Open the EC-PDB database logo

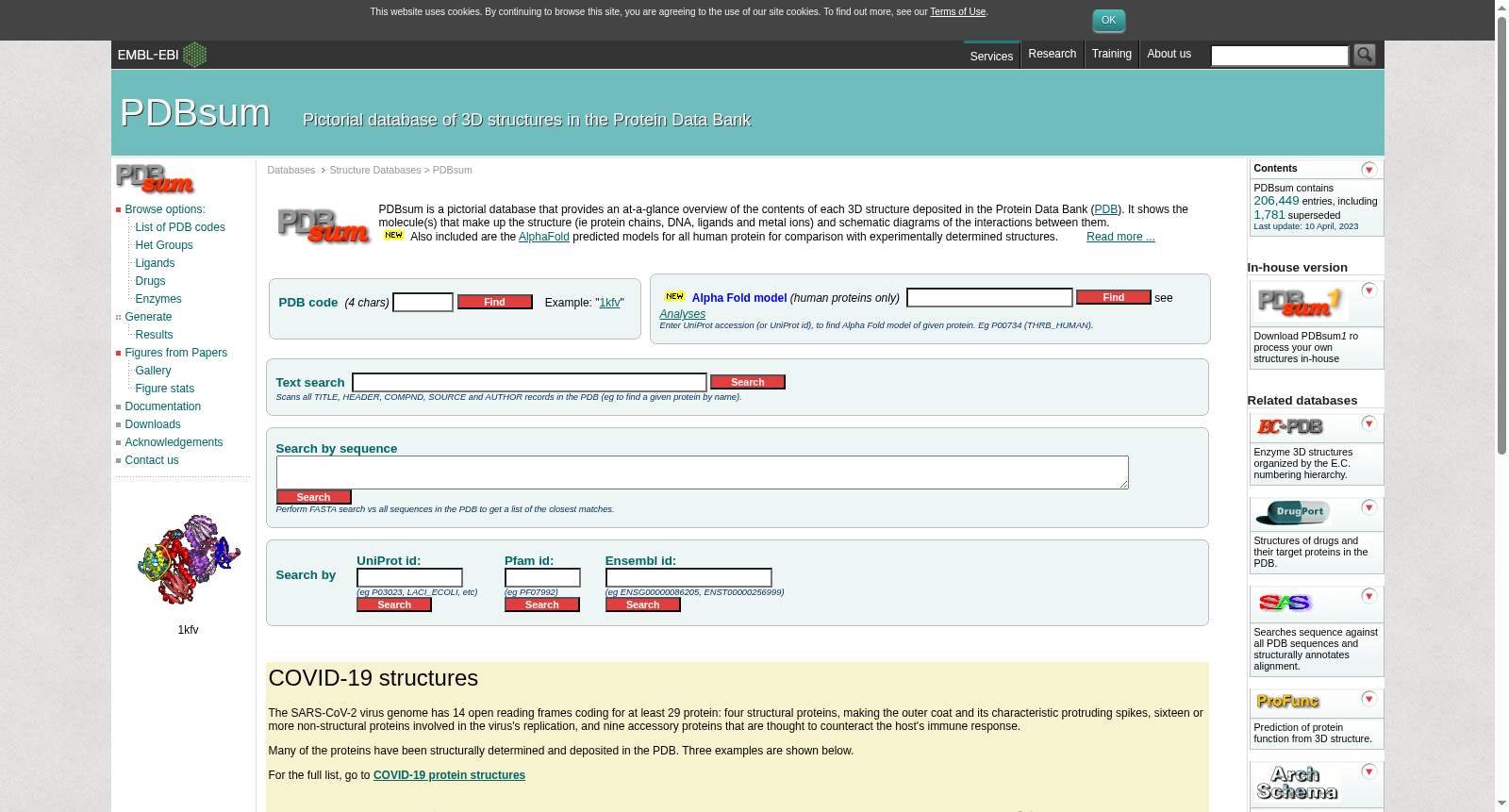coord(1290,427)
